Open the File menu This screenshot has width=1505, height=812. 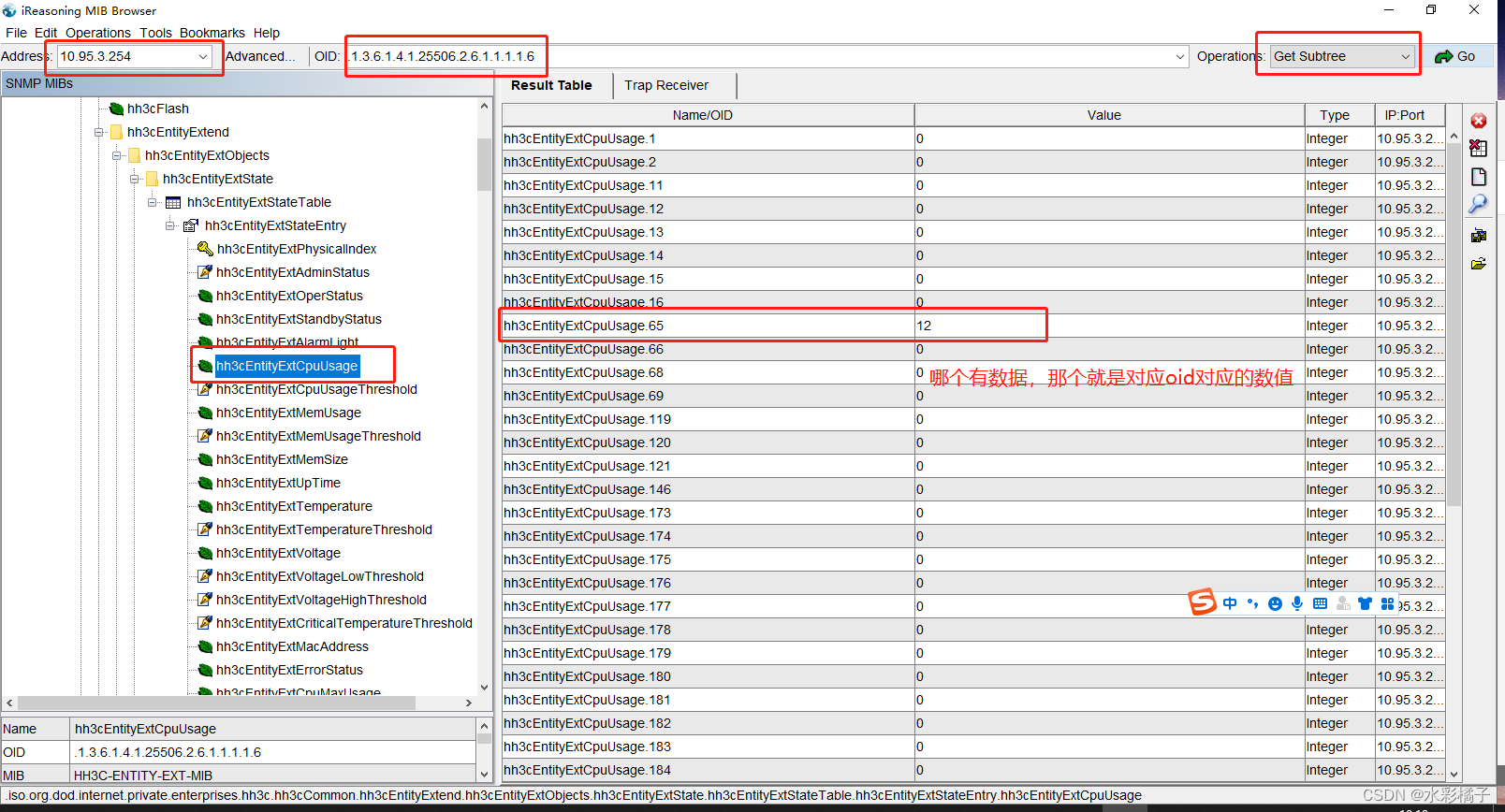[16, 33]
